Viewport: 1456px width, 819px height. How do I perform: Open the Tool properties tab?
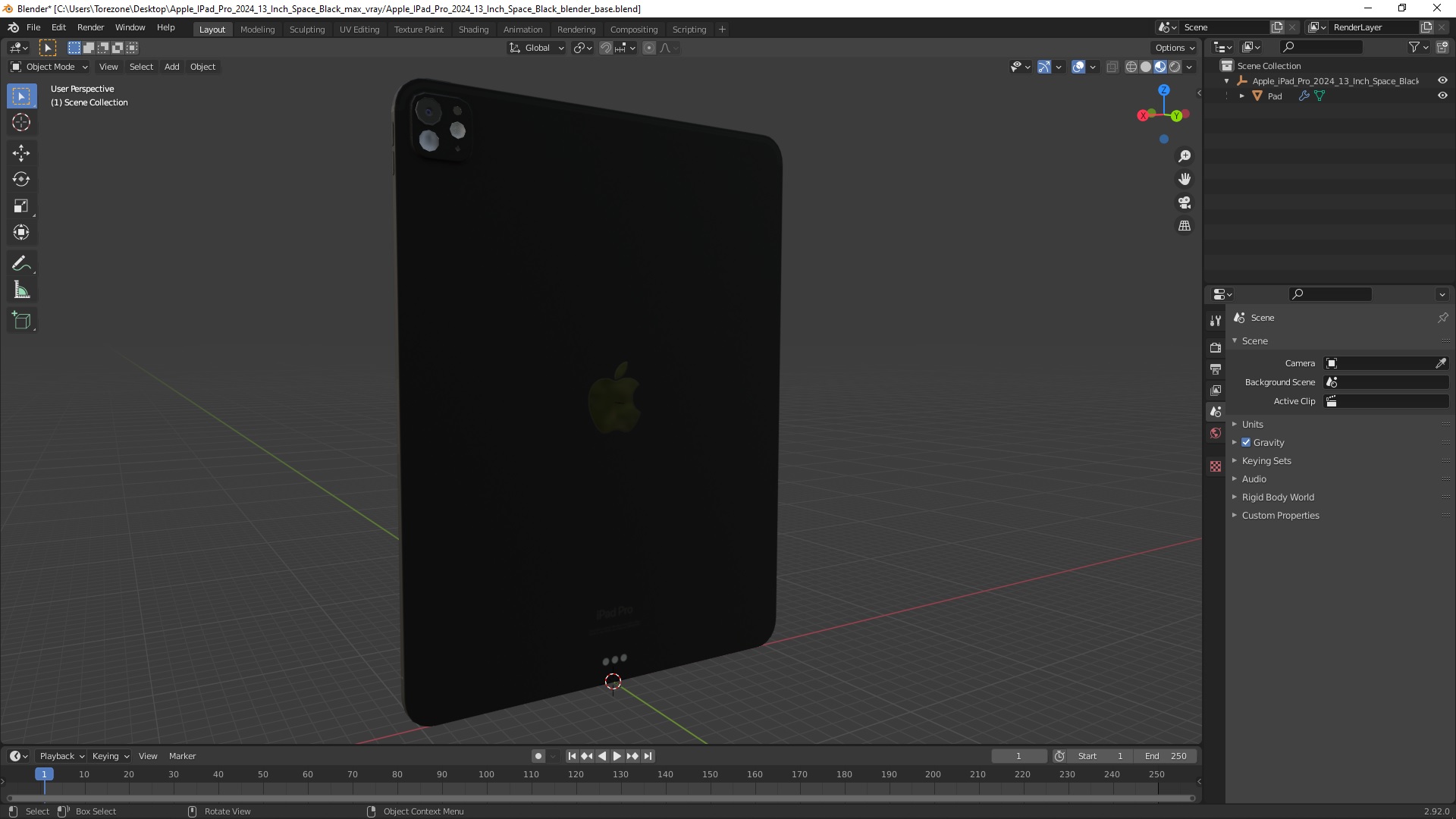click(x=1216, y=321)
